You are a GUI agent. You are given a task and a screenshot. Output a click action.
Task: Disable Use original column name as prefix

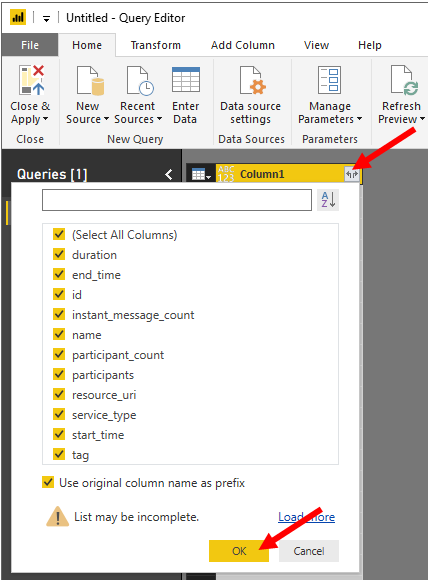coord(48,483)
